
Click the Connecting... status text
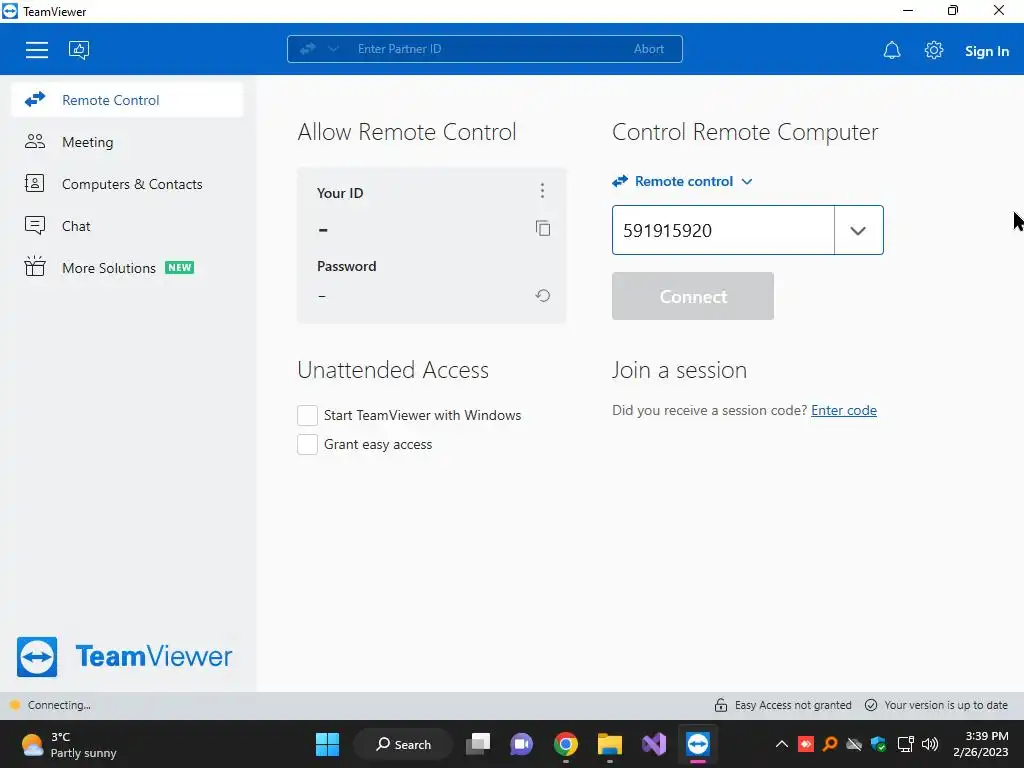59,705
